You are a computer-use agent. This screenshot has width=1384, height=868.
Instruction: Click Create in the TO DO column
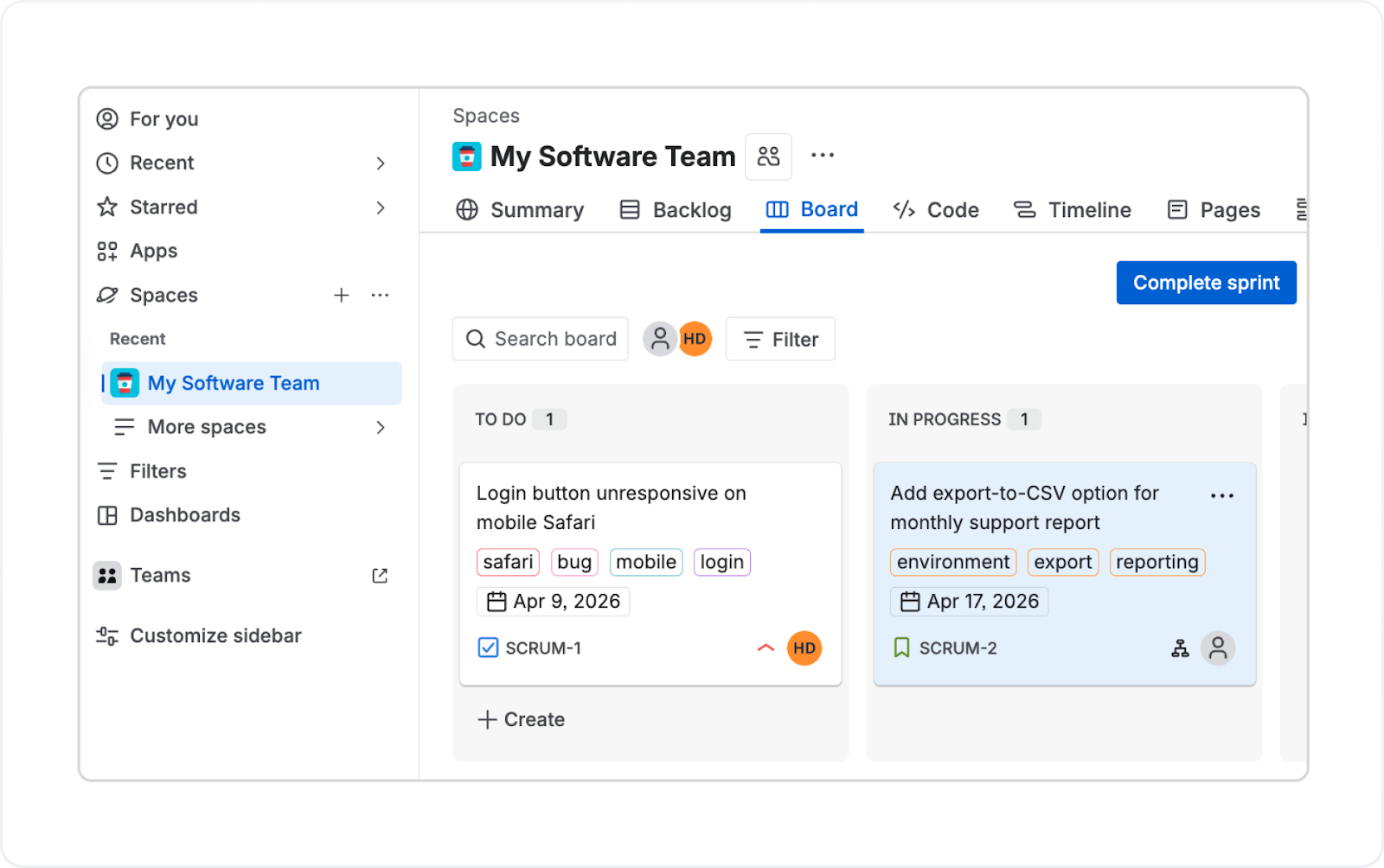[520, 718]
